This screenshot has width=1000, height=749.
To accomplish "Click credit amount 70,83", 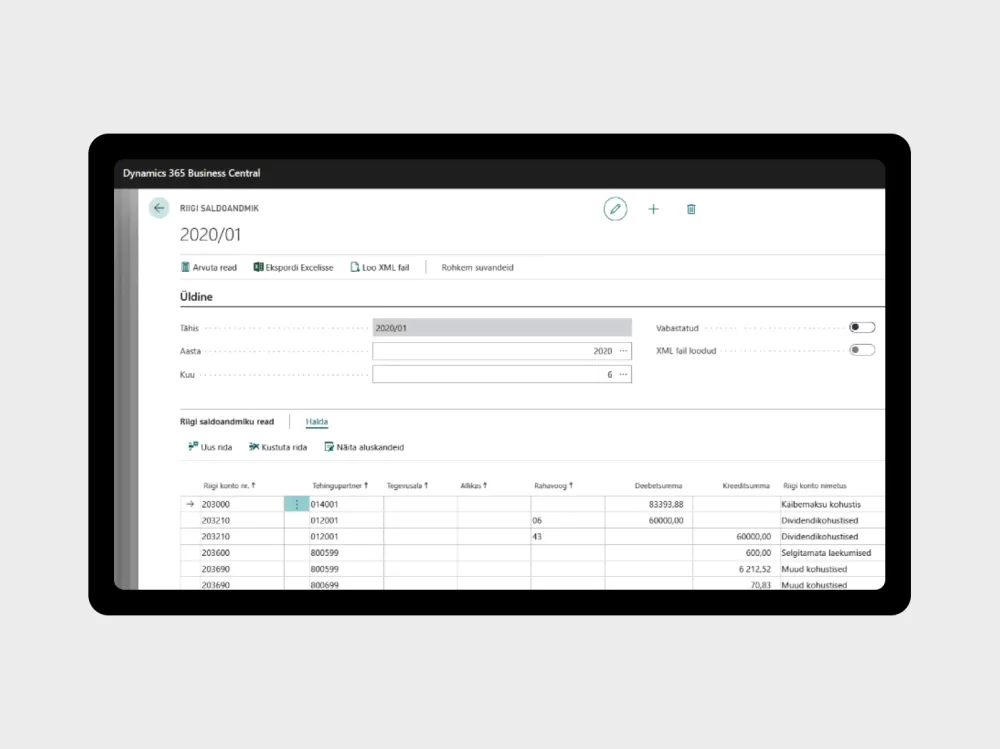I will pyautogui.click(x=736, y=584).
